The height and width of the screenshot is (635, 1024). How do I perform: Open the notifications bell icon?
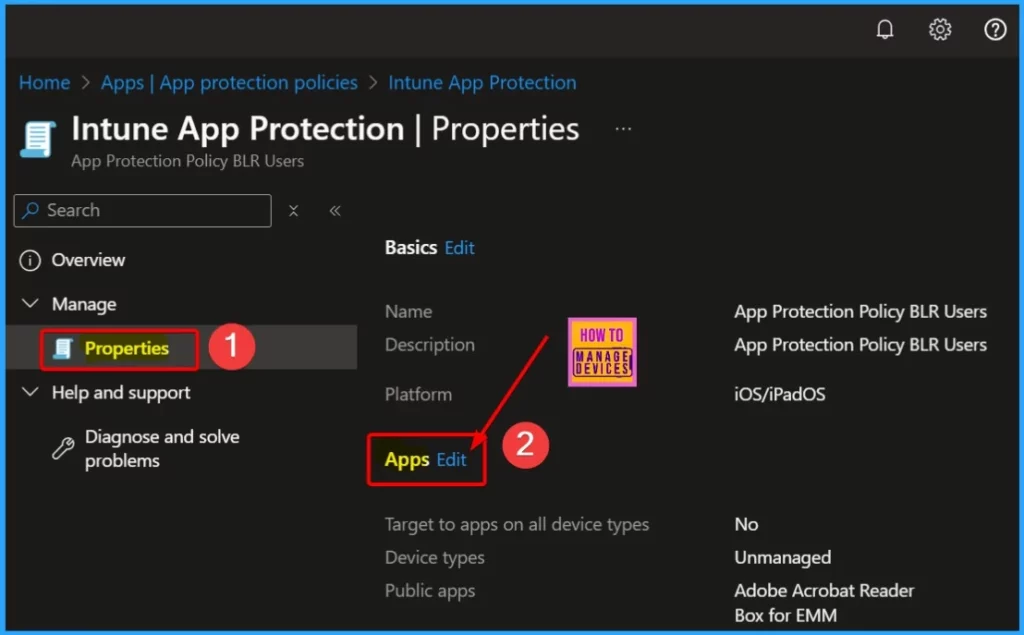tap(884, 29)
